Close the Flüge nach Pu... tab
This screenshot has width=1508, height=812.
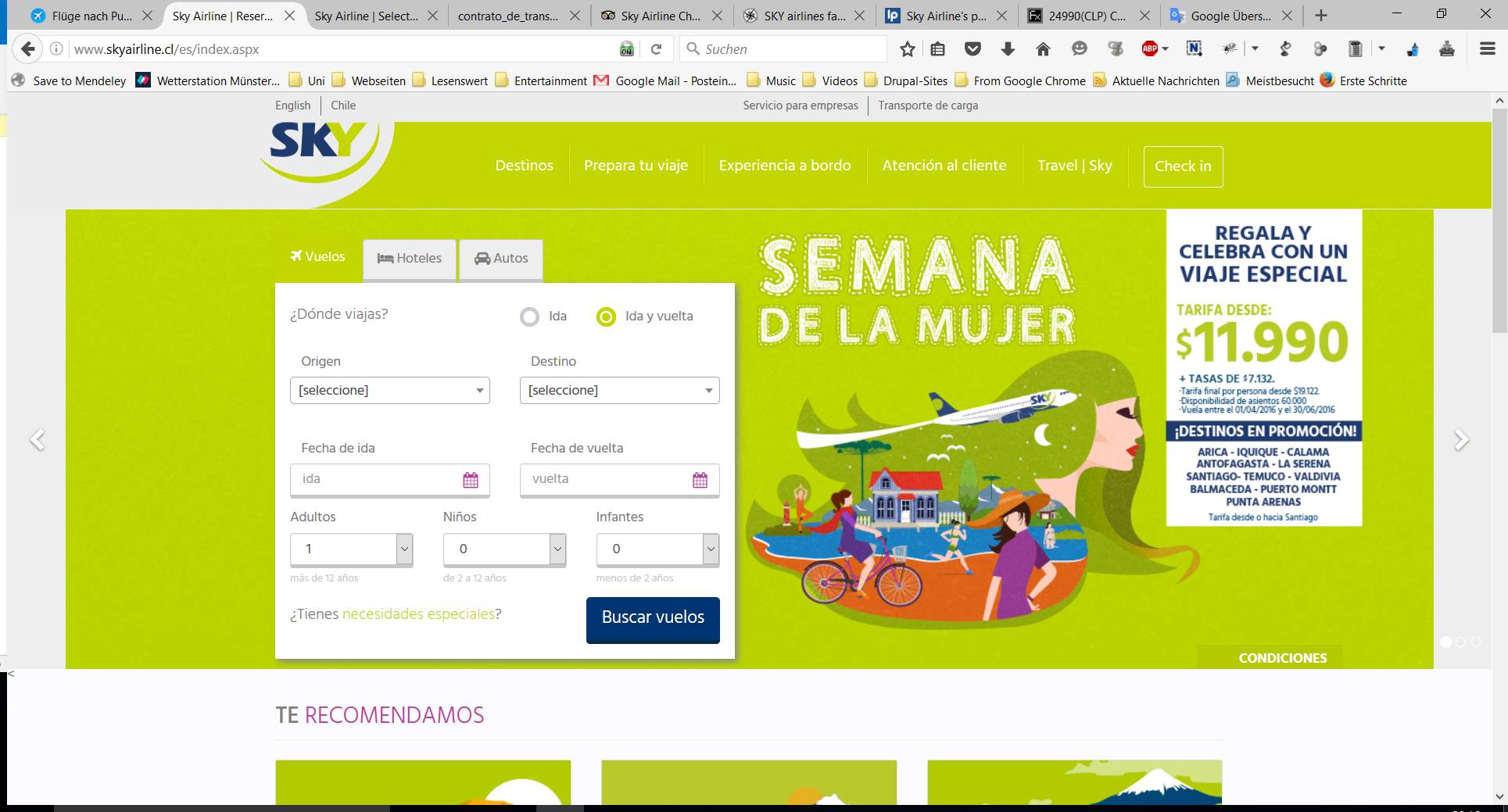tap(147, 16)
